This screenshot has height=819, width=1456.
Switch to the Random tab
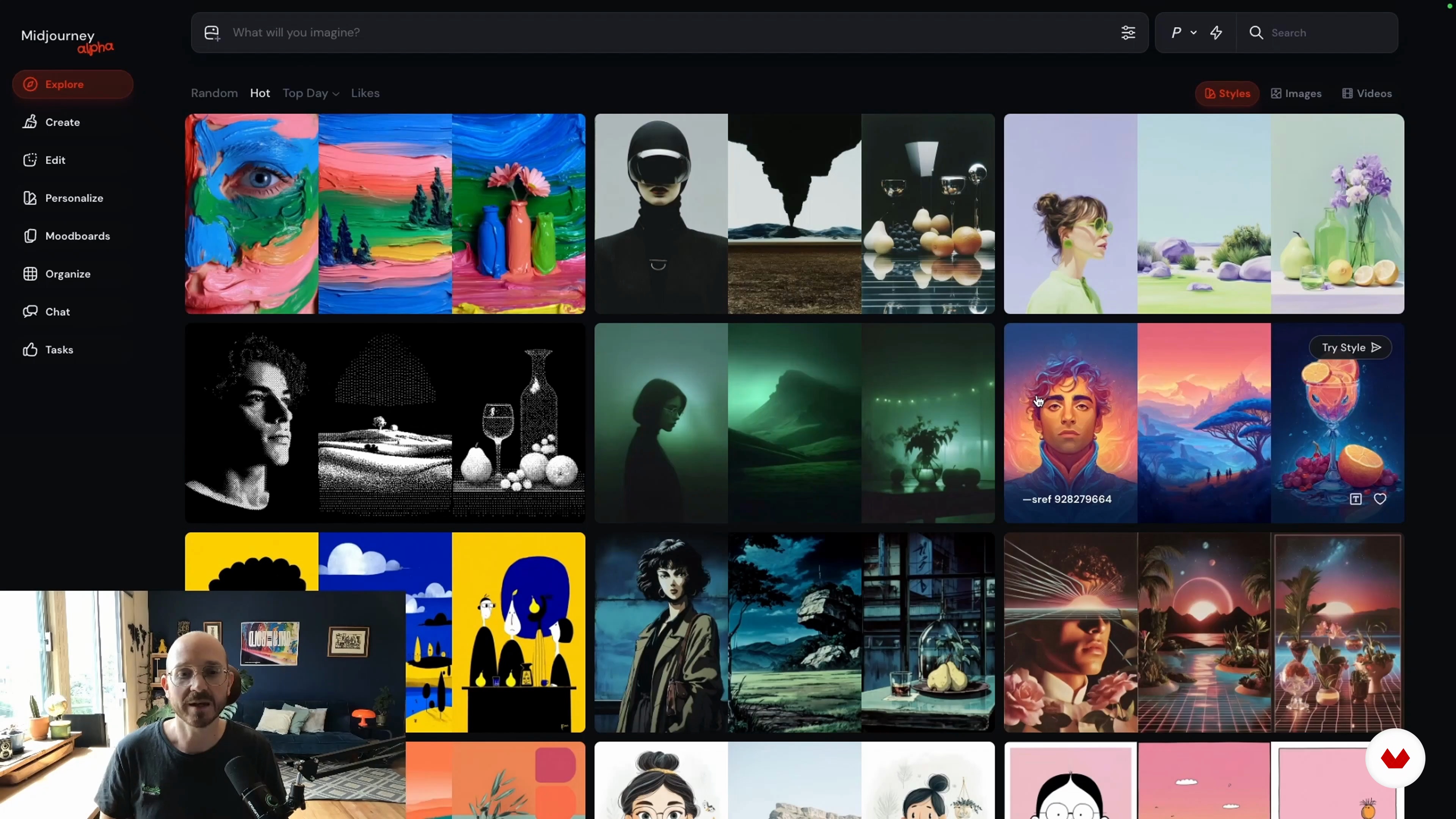click(x=214, y=93)
